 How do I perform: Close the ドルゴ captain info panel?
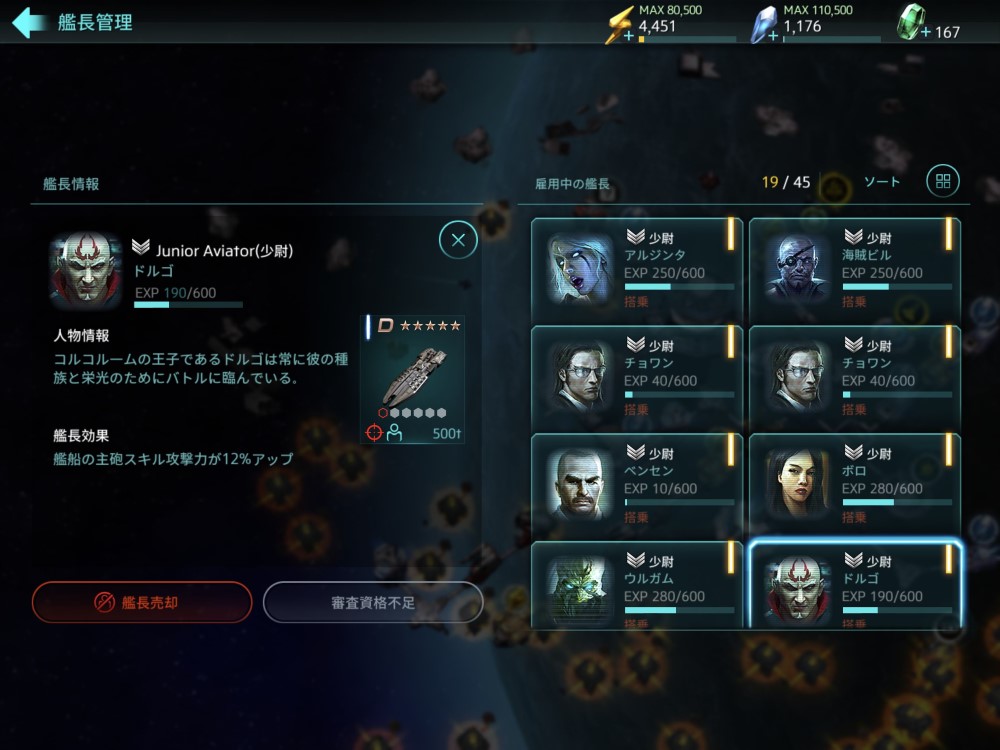(458, 240)
